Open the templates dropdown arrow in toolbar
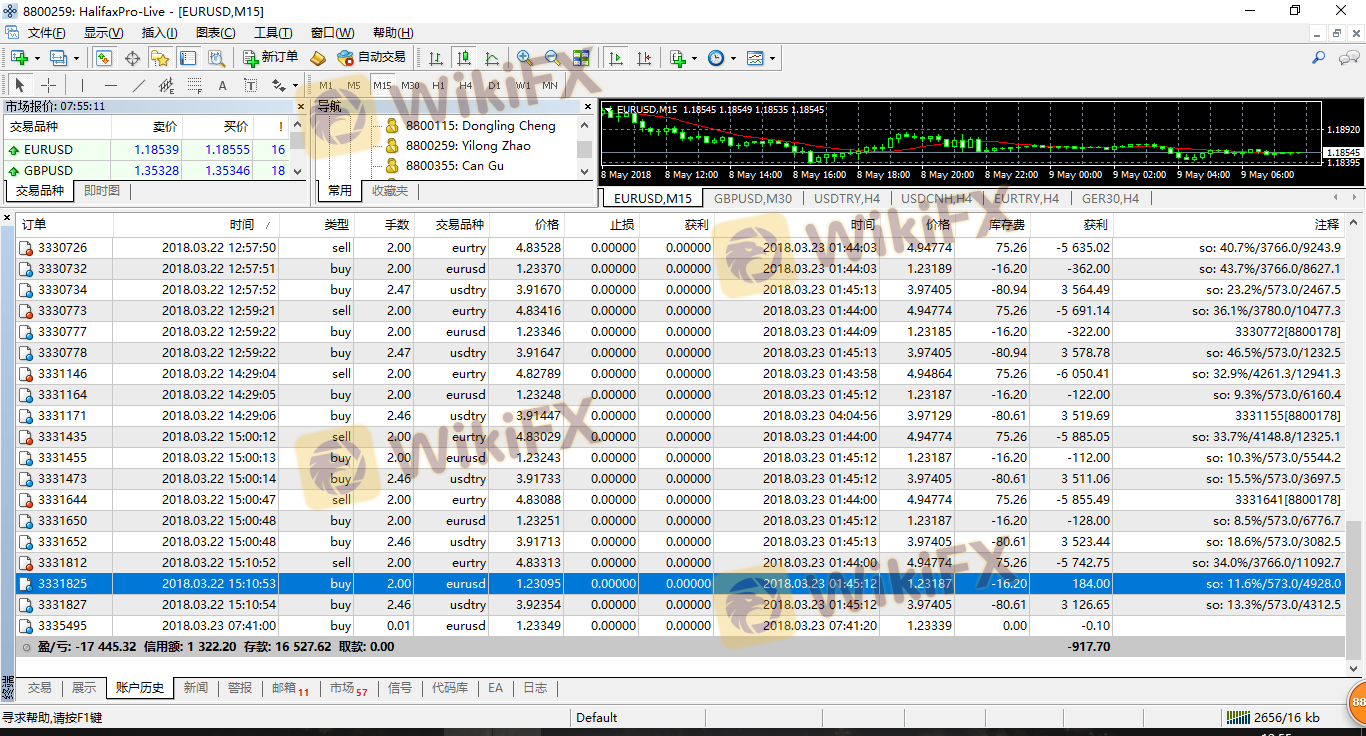 point(772,58)
